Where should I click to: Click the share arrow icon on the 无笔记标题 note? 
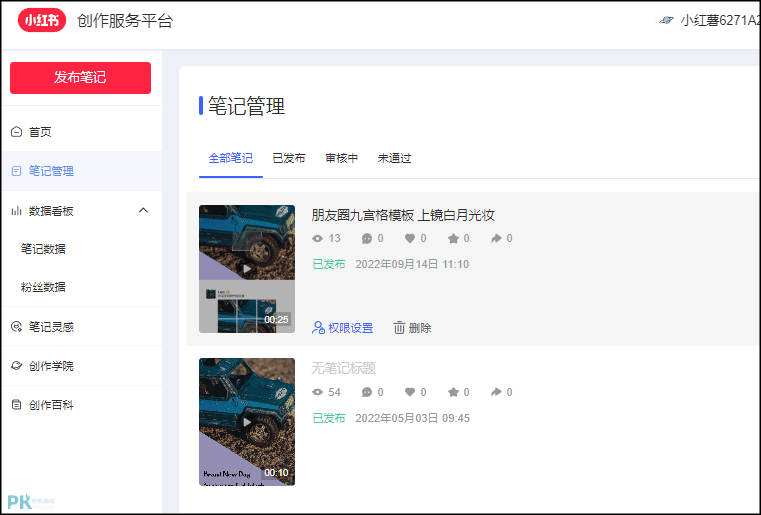click(x=496, y=392)
